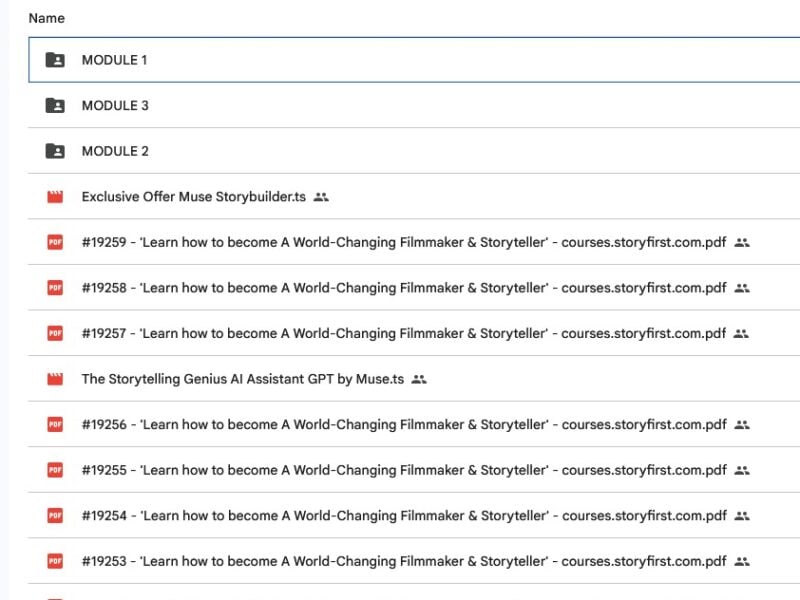800x600 pixels.
Task: Select file name Exclusive Offer Muse Storybuilder.ts
Action: [194, 197]
